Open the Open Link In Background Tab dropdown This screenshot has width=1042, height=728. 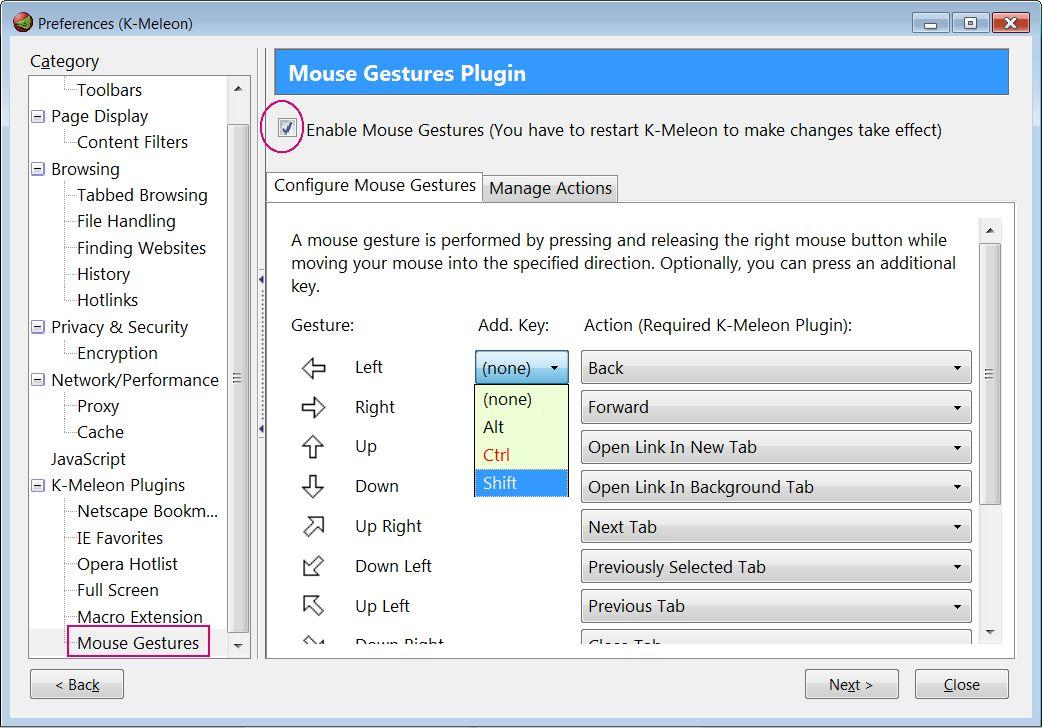point(776,487)
